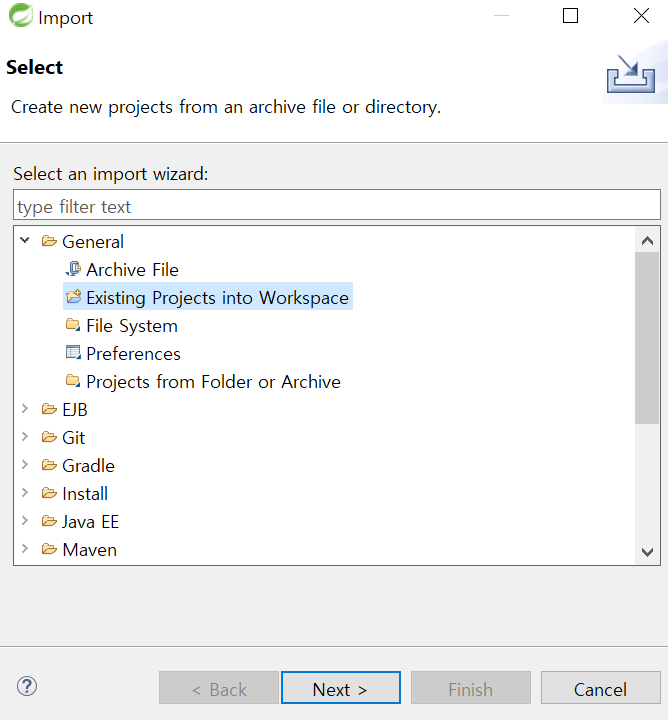Click the scroll down arrow in wizard list
This screenshot has height=720, width=668.
[647, 552]
